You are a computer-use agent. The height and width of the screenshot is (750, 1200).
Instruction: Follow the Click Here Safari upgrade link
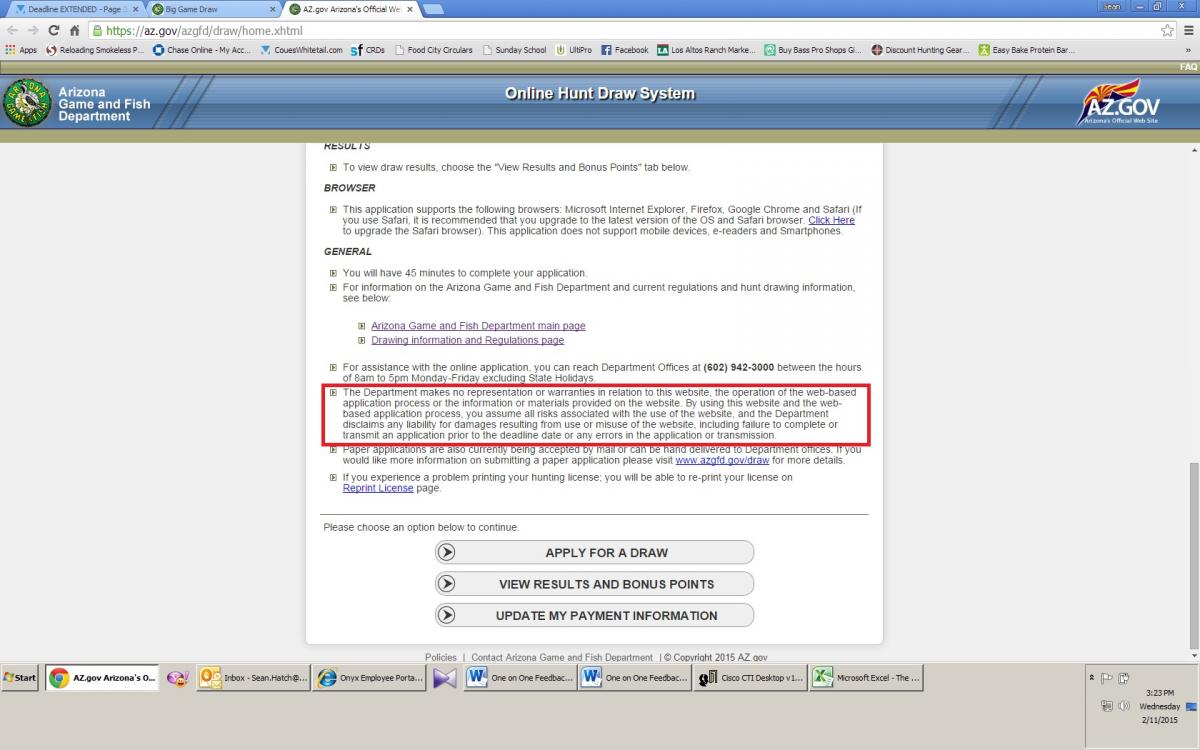point(831,220)
